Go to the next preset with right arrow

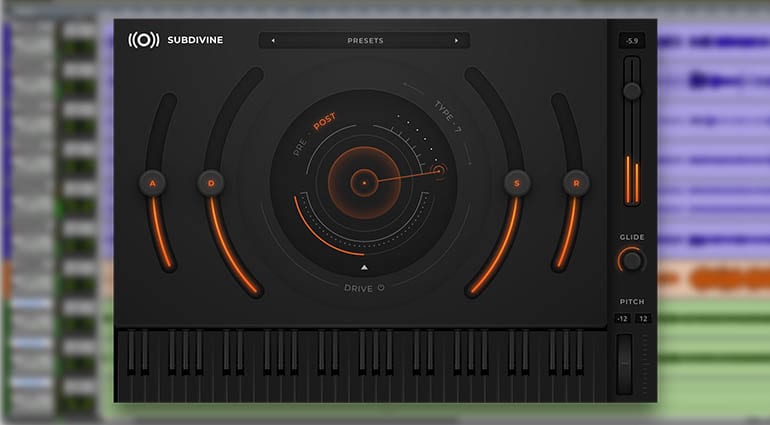pos(456,41)
